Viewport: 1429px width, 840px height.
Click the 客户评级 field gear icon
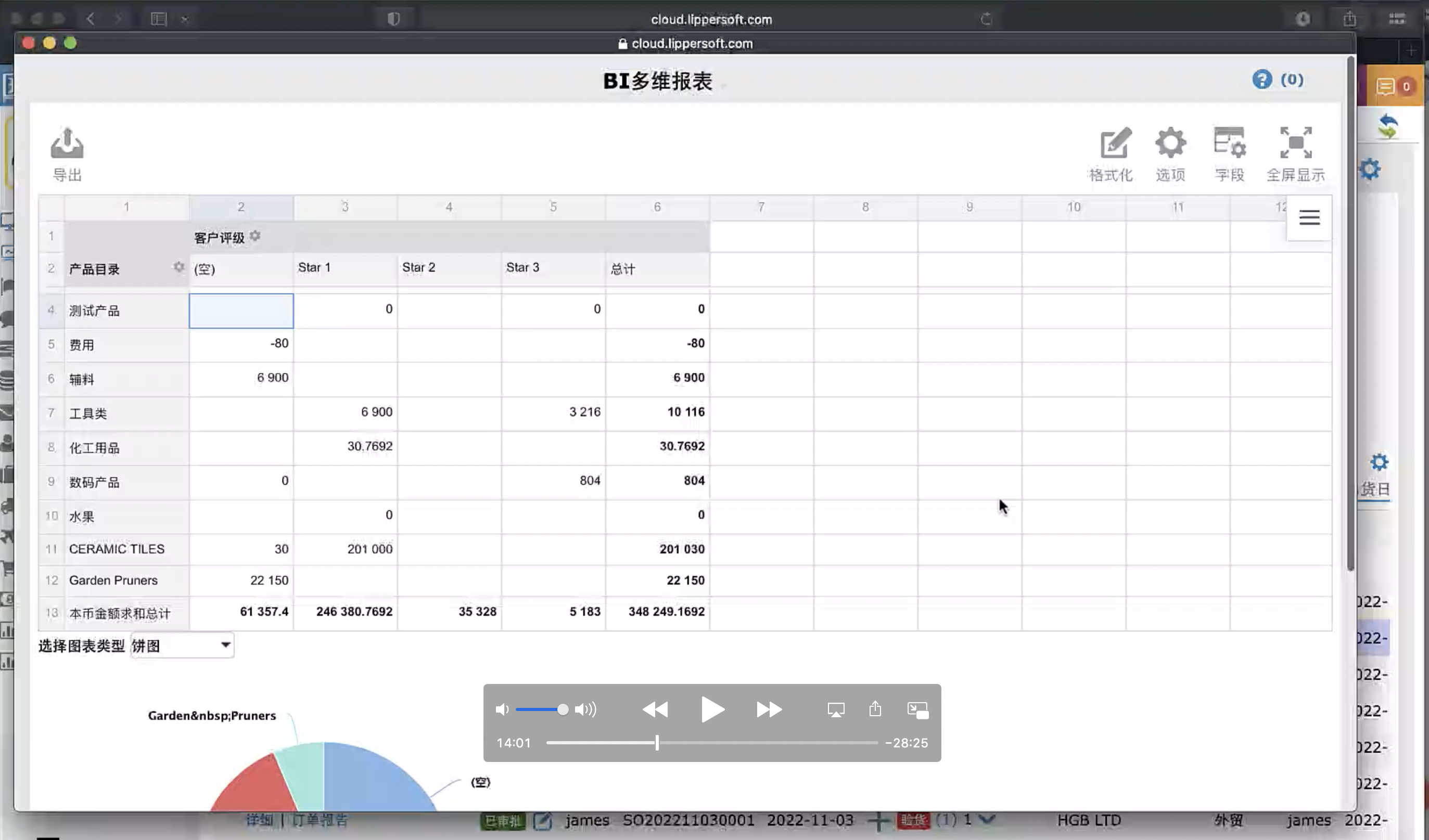coord(255,236)
